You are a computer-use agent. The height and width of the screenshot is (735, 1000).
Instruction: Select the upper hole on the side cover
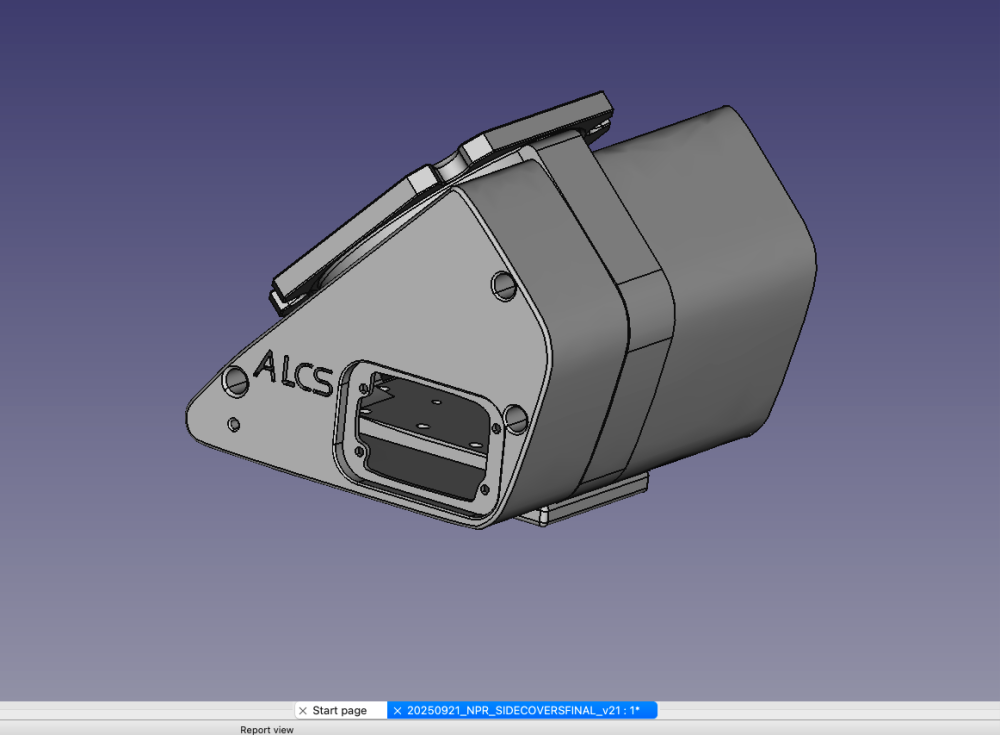pyautogui.click(x=504, y=285)
